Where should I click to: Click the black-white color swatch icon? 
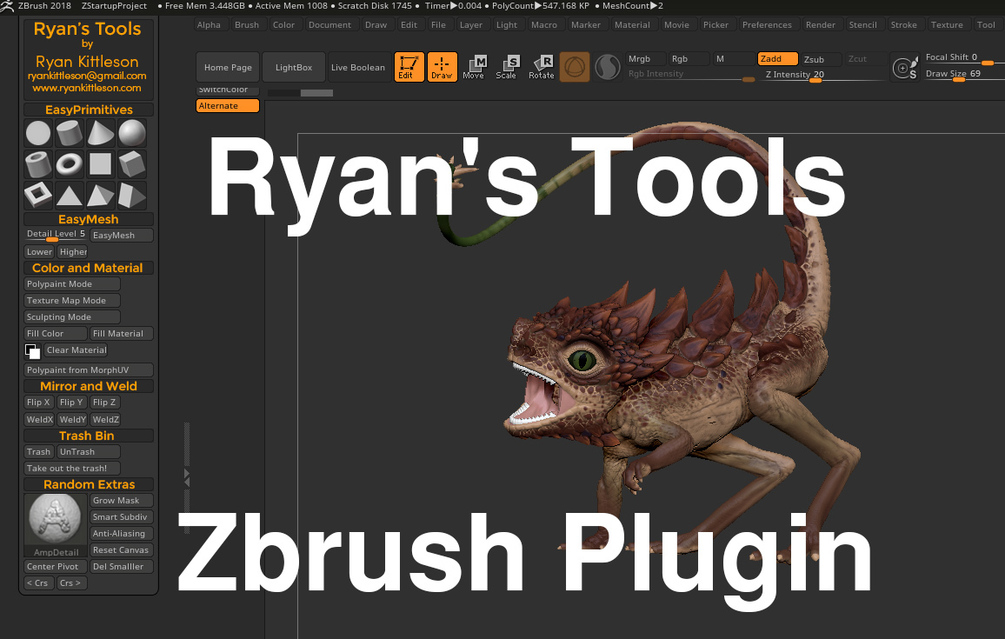(x=33, y=351)
